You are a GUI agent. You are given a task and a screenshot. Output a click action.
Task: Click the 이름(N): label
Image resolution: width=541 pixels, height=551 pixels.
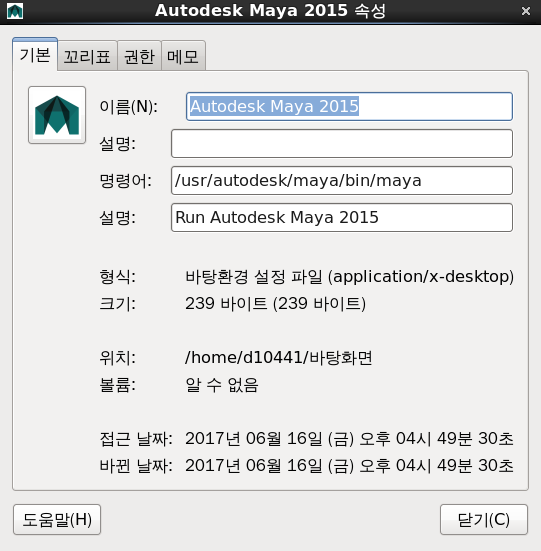pyautogui.click(x=129, y=106)
